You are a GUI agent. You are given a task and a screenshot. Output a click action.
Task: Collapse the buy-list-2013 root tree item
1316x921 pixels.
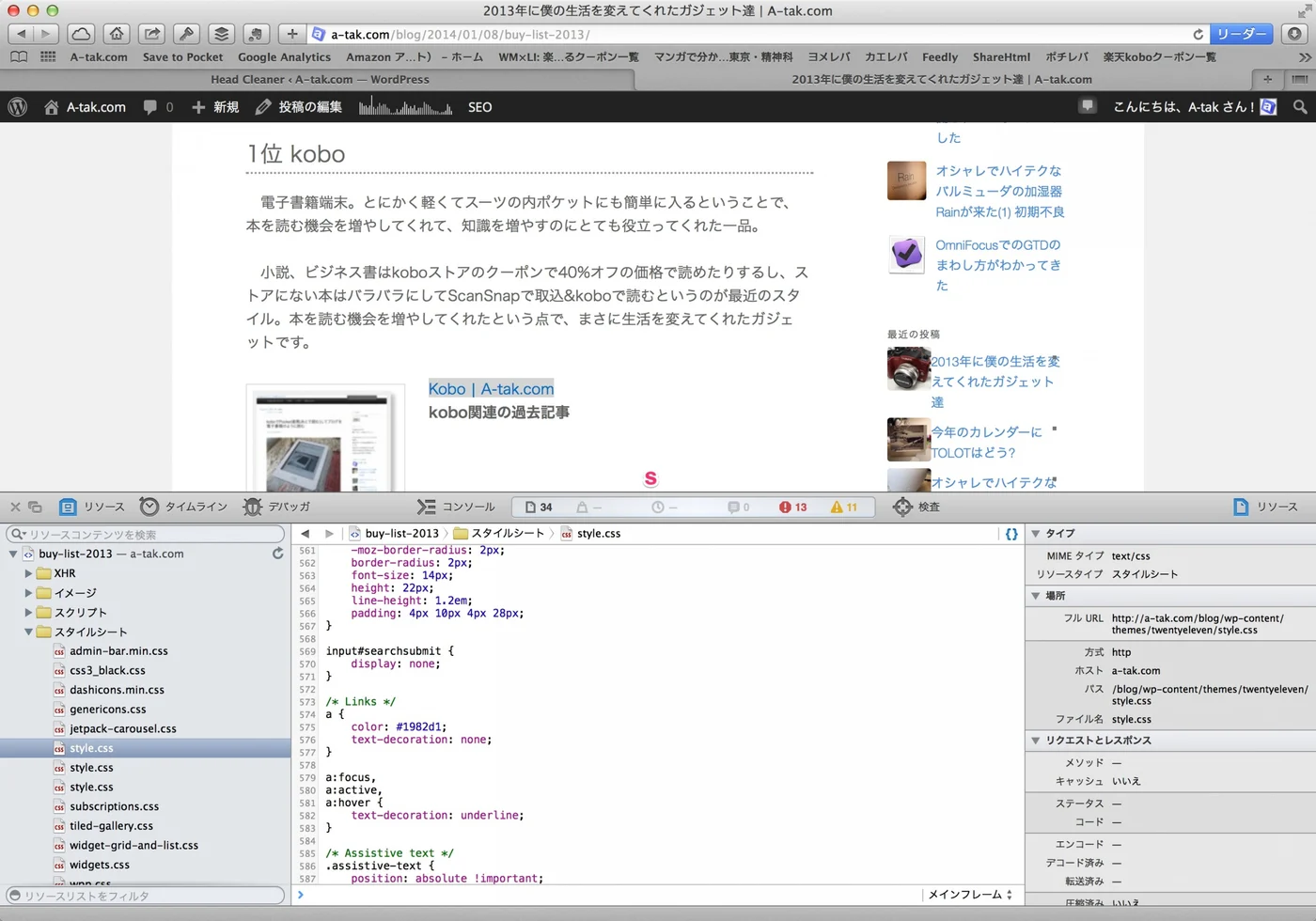[x=12, y=554]
